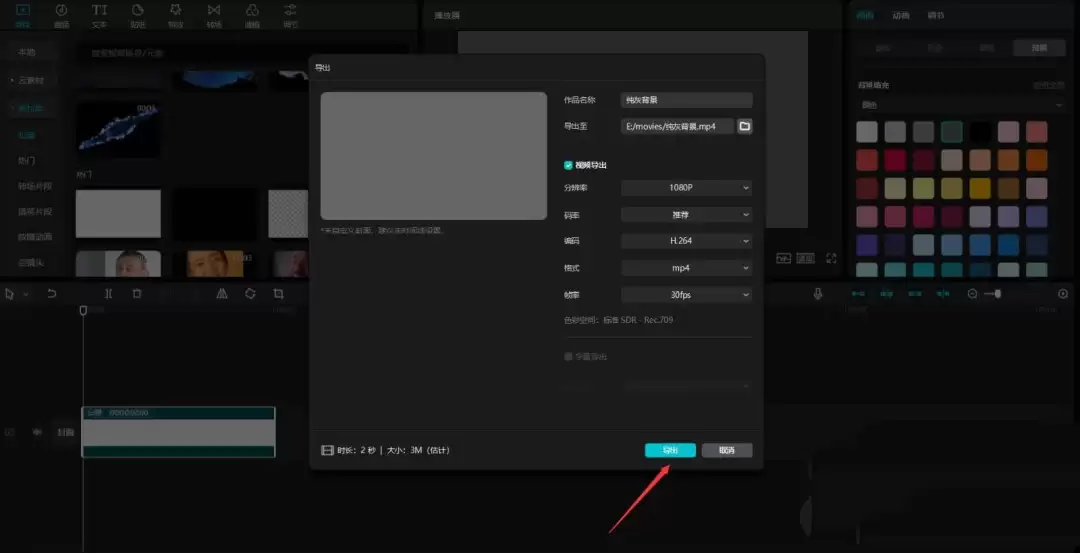
Task: Open the 30fps frame rate dropdown
Action: (686, 295)
